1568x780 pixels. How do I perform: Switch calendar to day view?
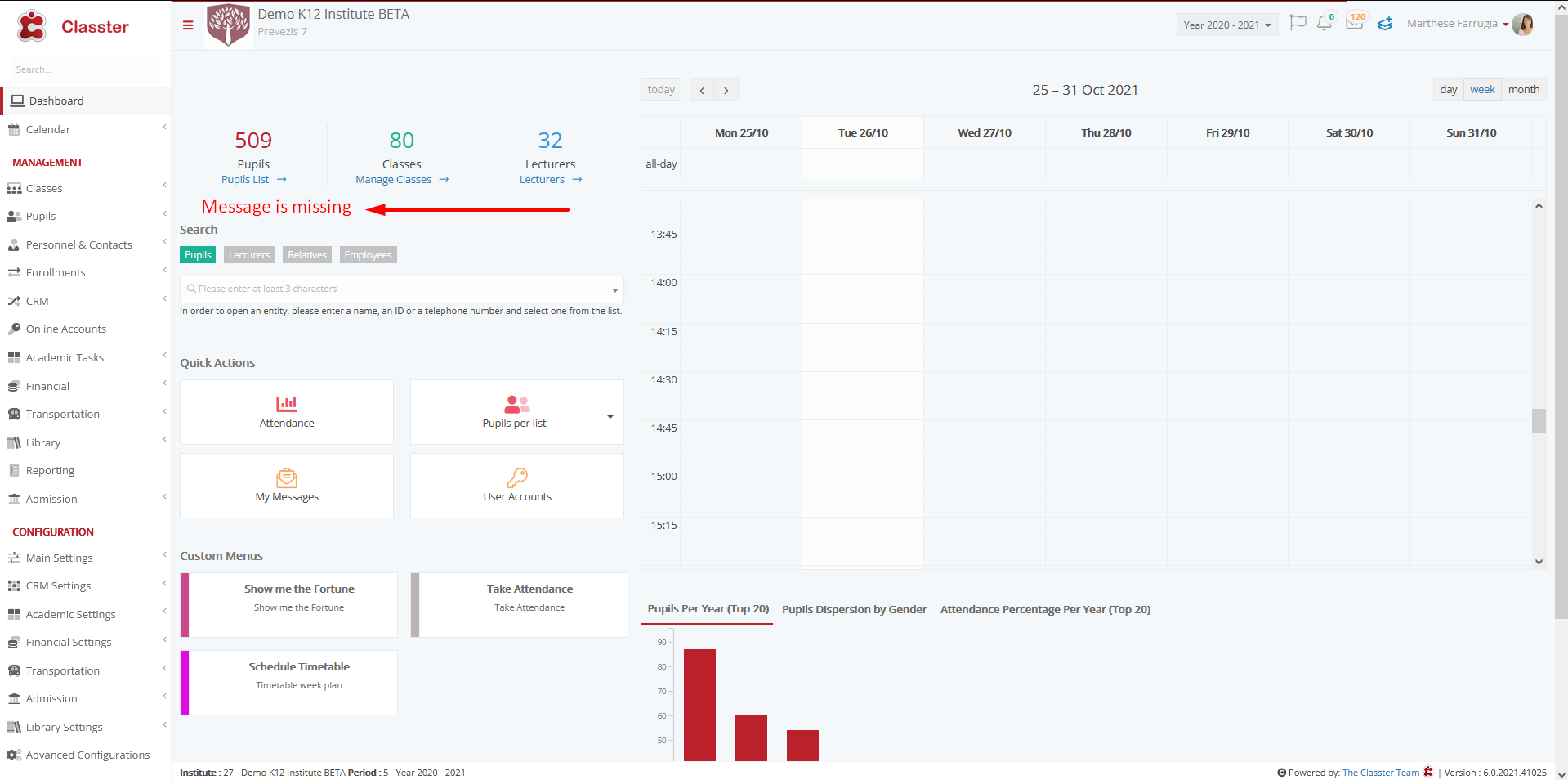pos(1448,90)
